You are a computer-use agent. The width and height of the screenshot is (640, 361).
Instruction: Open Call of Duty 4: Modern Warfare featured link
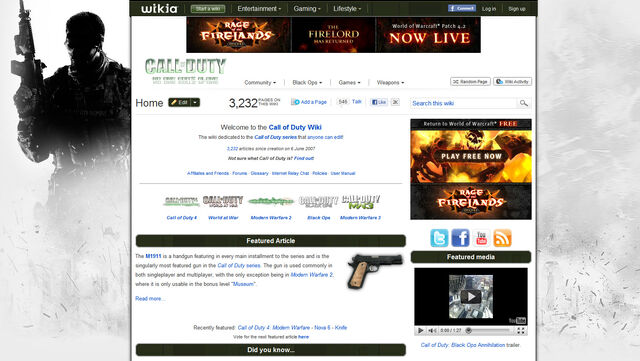(x=273, y=328)
